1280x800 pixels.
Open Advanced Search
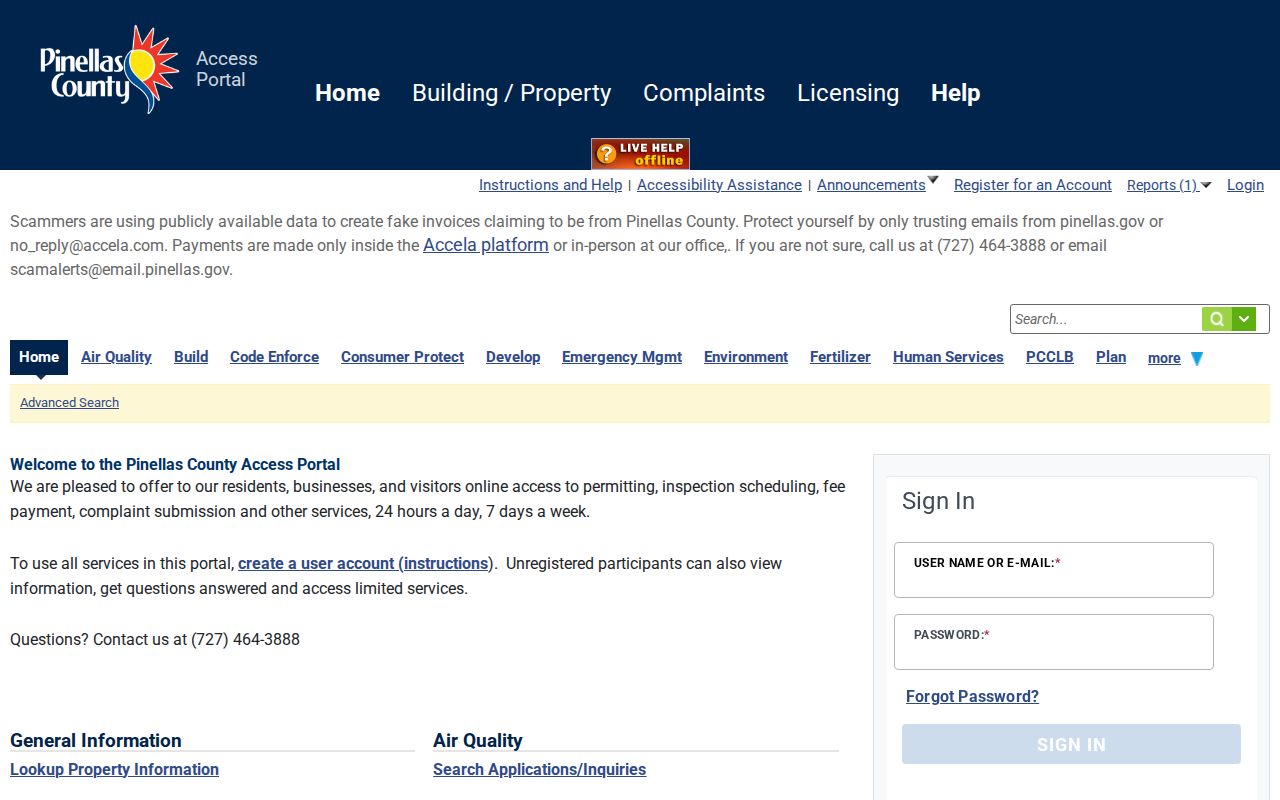tap(69, 403)
